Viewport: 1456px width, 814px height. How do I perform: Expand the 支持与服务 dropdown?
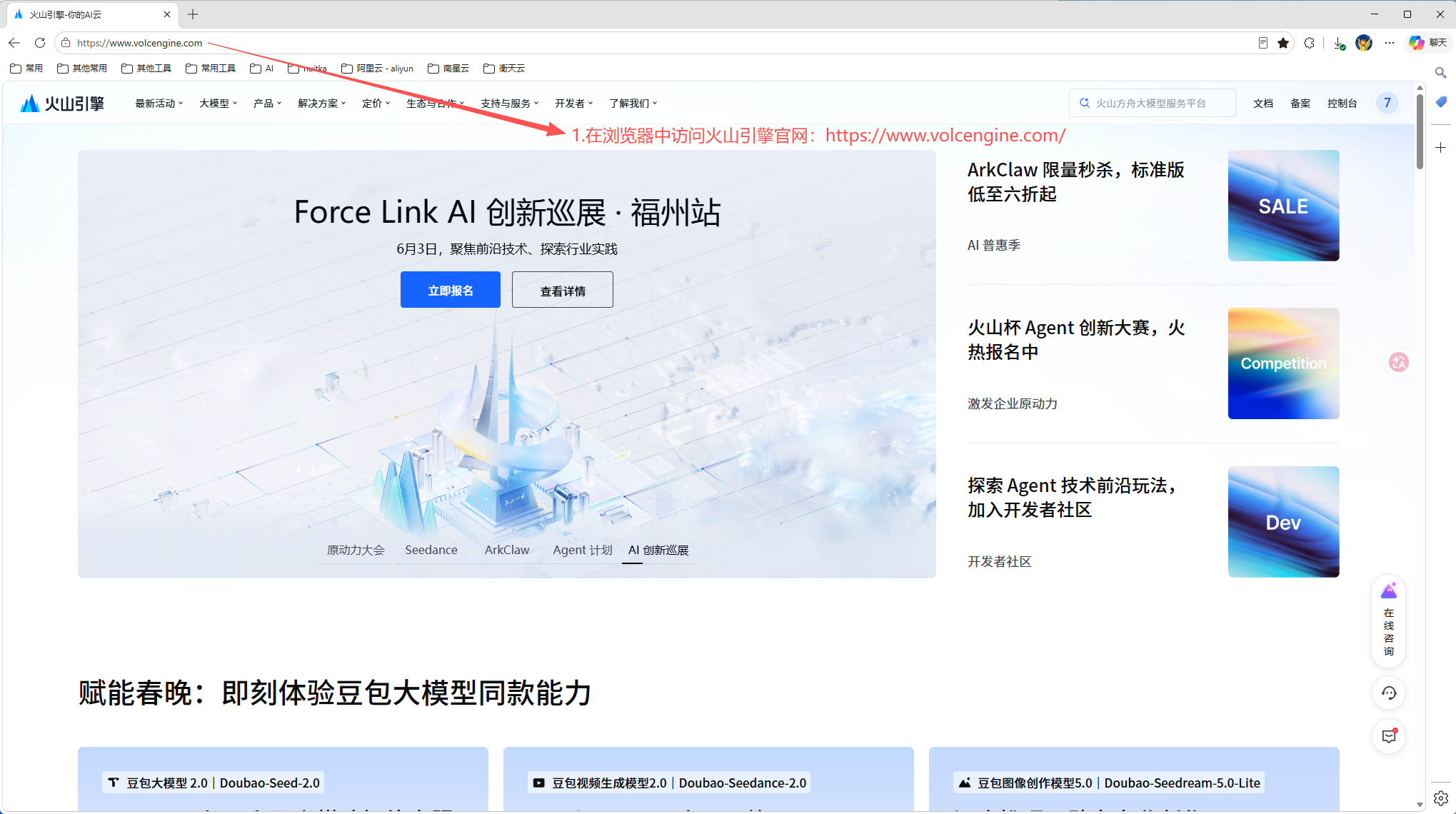point(510,104)
